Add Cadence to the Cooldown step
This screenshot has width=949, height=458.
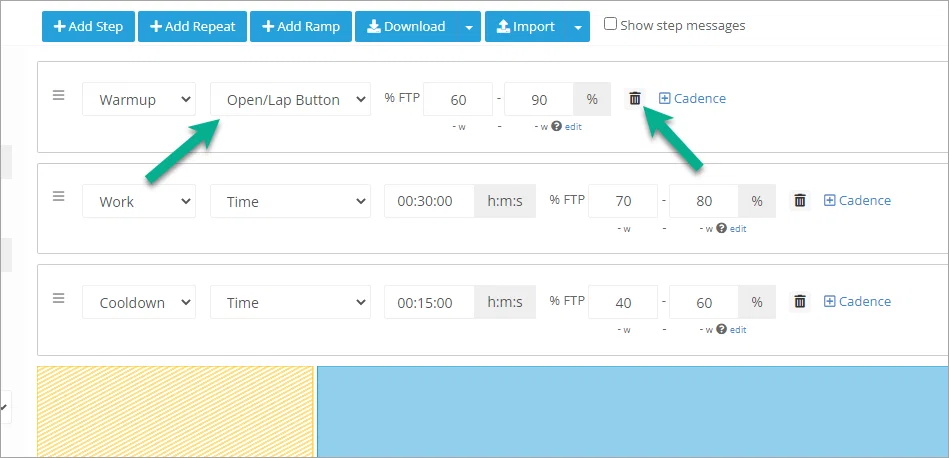tap(857, 301)
